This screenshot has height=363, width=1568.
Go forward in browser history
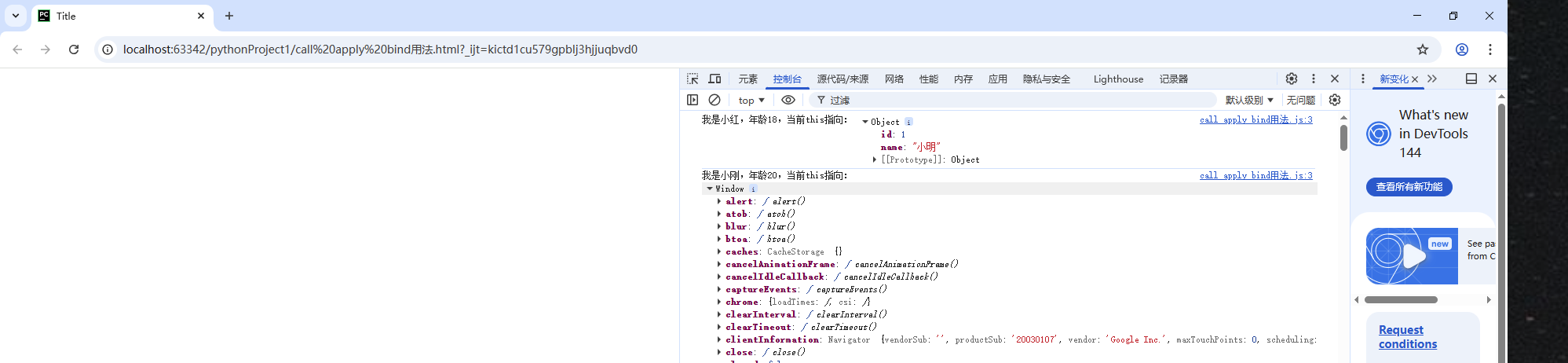(46, 49)
